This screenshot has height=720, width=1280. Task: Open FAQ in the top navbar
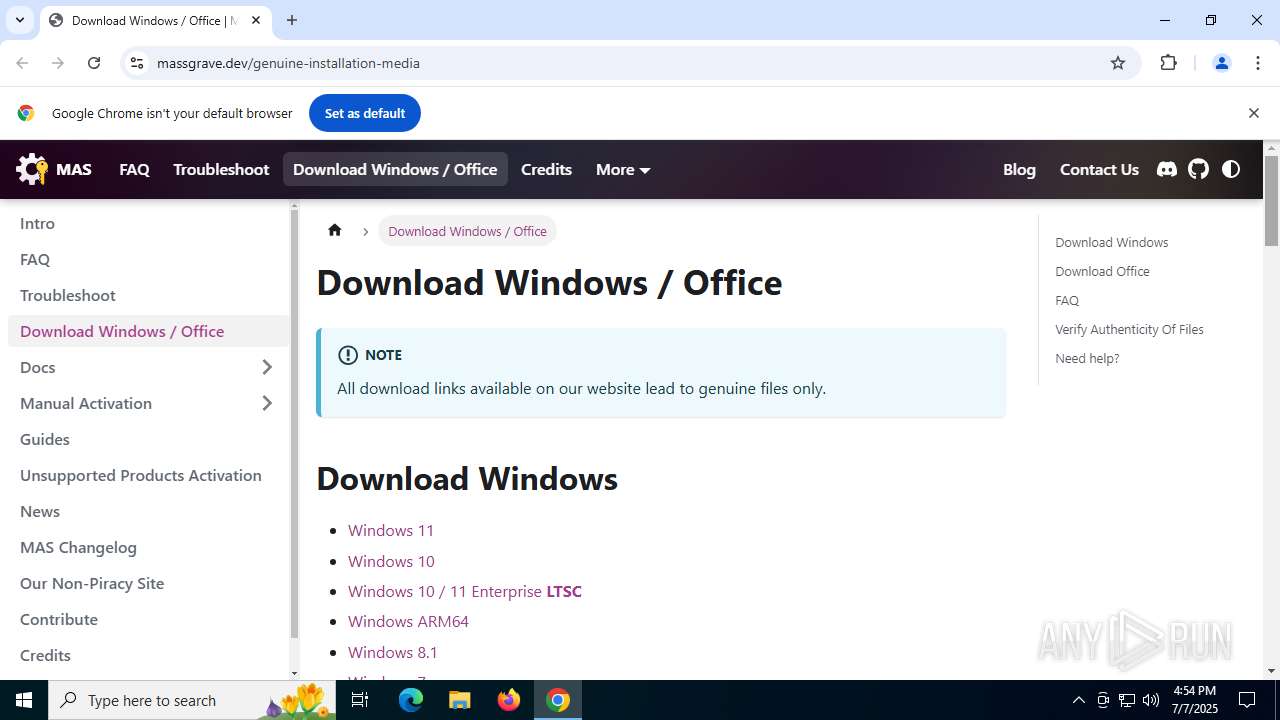click(134, 169)
